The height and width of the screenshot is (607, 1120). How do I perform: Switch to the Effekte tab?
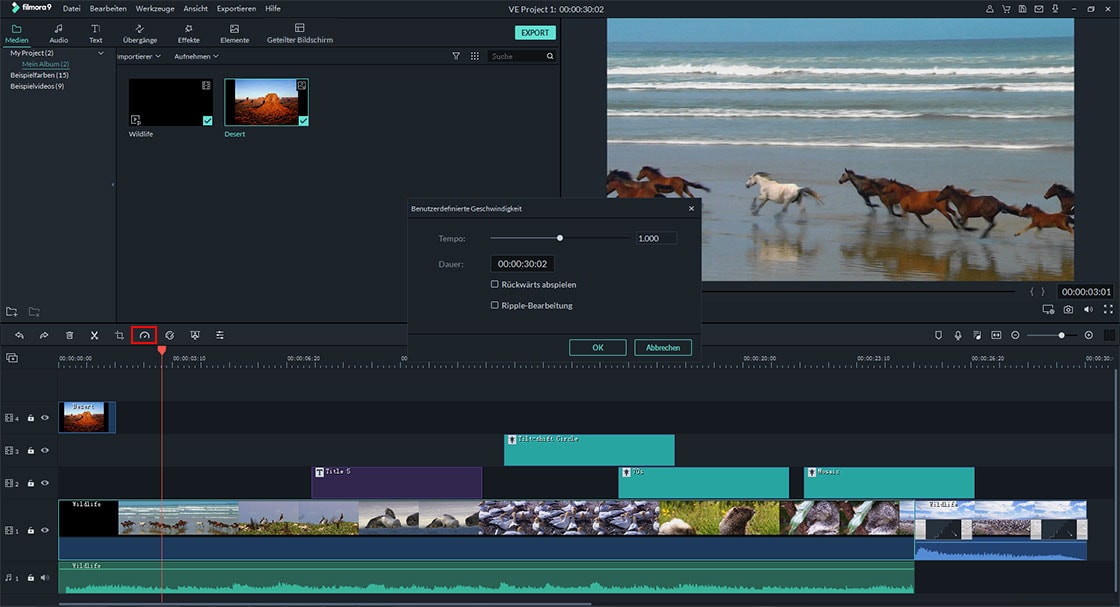coord(189,34)
